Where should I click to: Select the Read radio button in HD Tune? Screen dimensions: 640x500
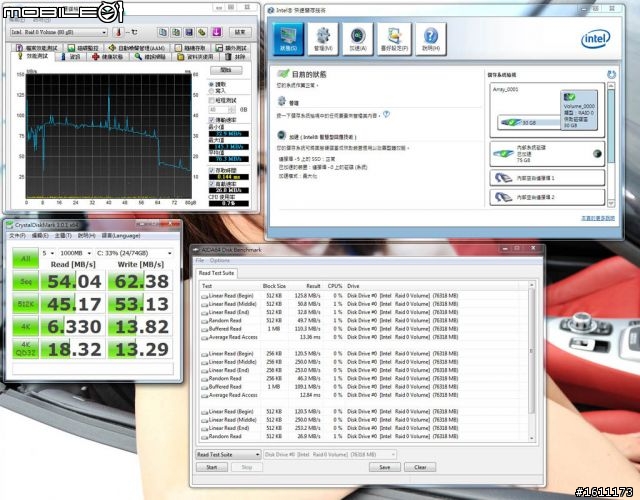click(x=211, y=84)
